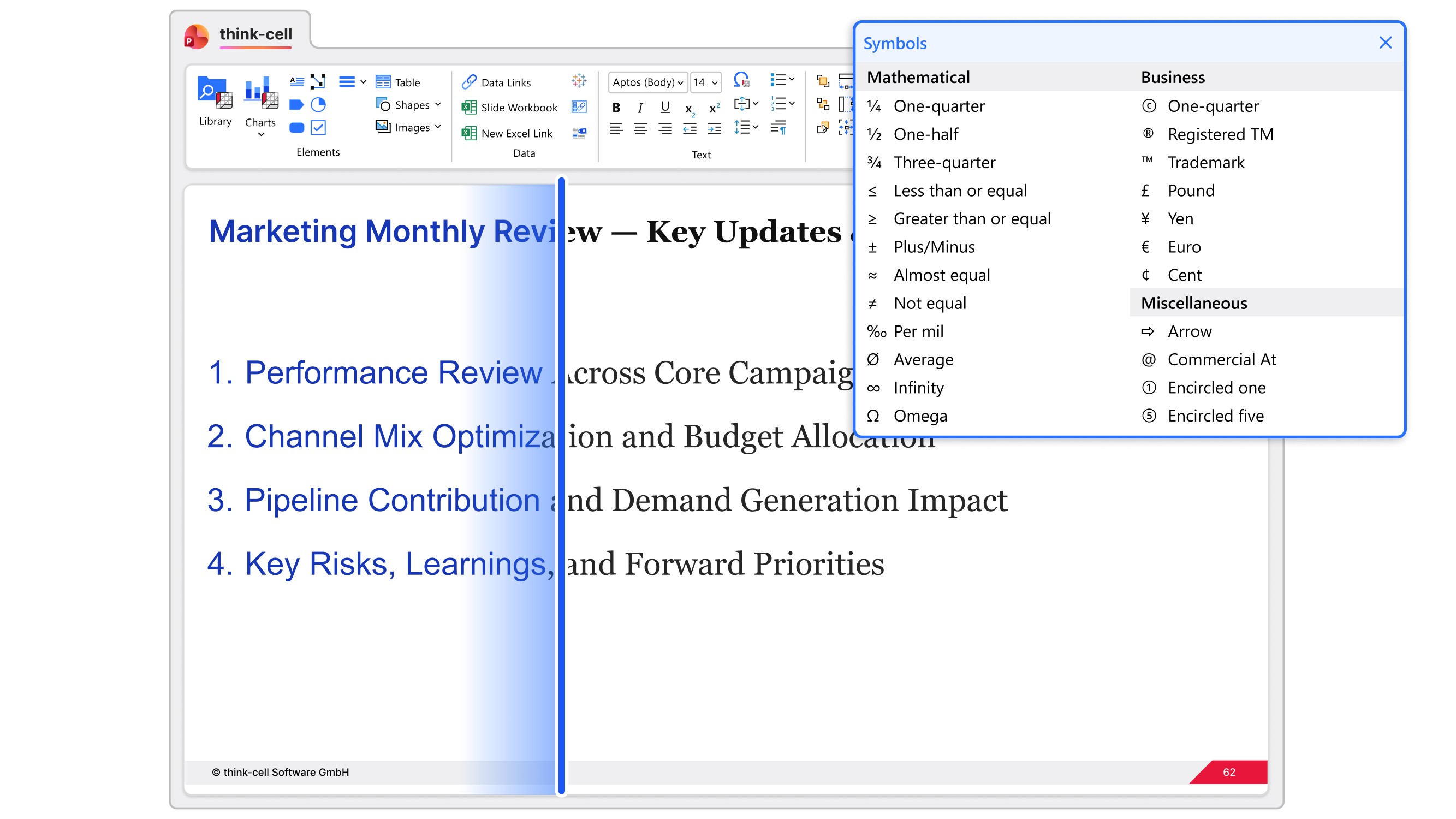Toggle underline text formatting
Screen dimensions: 1456x819
[x=665, y=108]
